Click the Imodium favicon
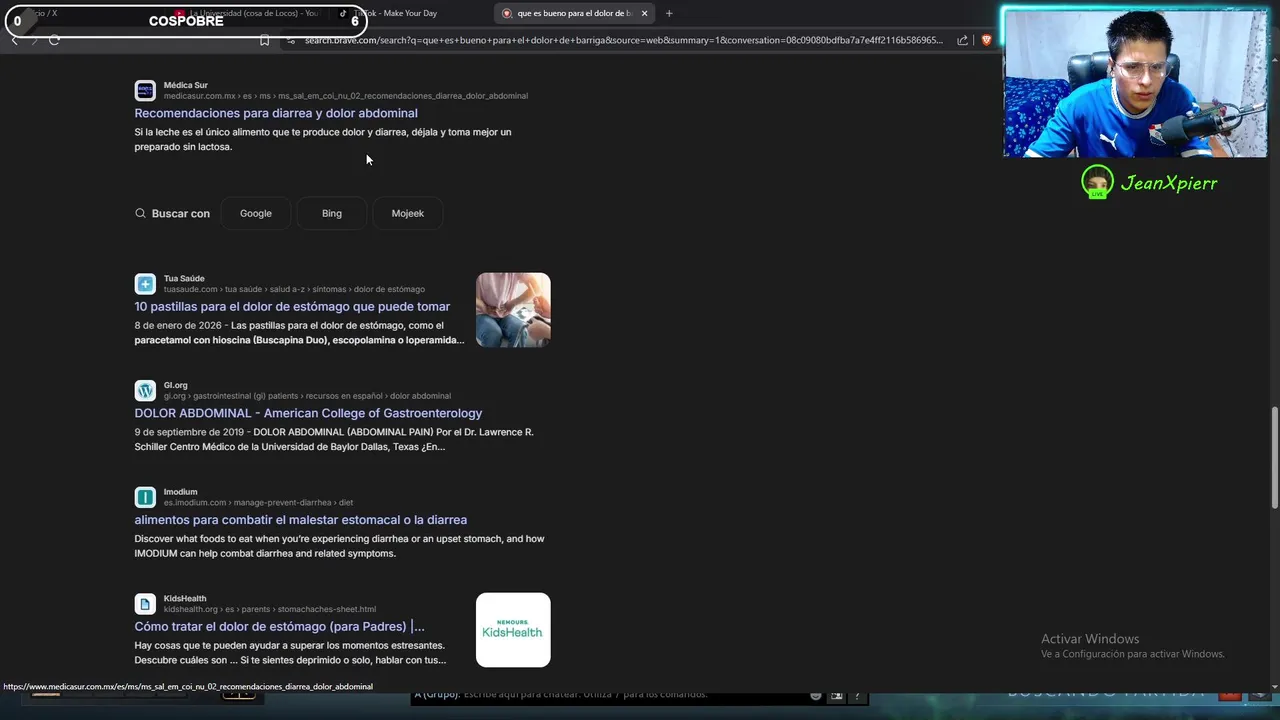The width and height of the screenshot is (1280, 720). [x=145, y=497]
